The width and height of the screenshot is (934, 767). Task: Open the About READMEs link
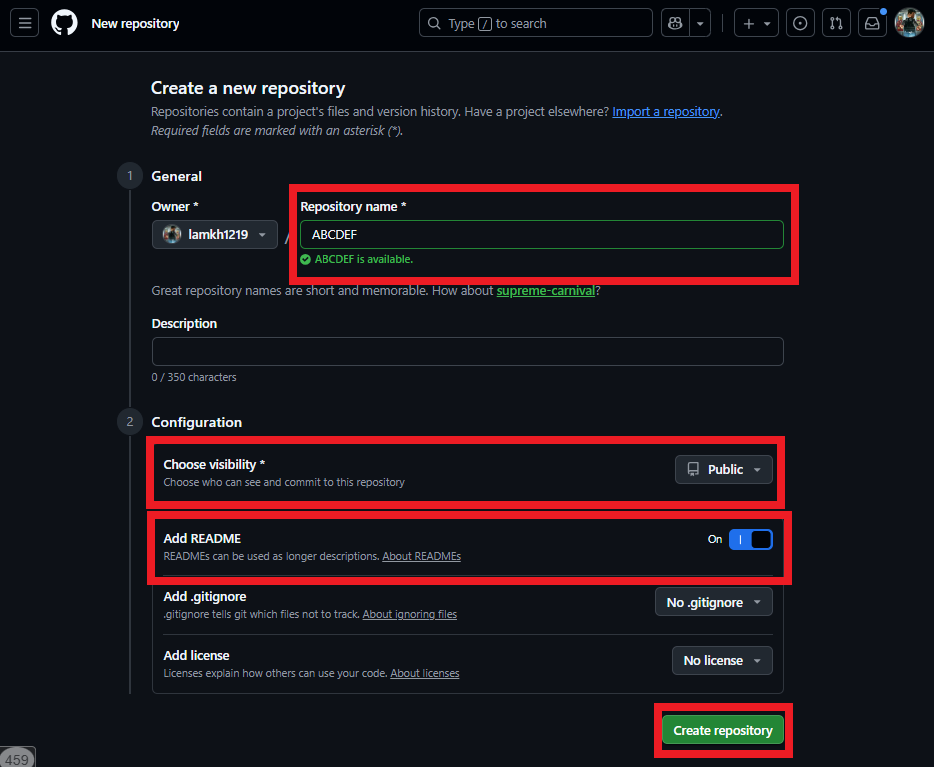click(421, 556)
